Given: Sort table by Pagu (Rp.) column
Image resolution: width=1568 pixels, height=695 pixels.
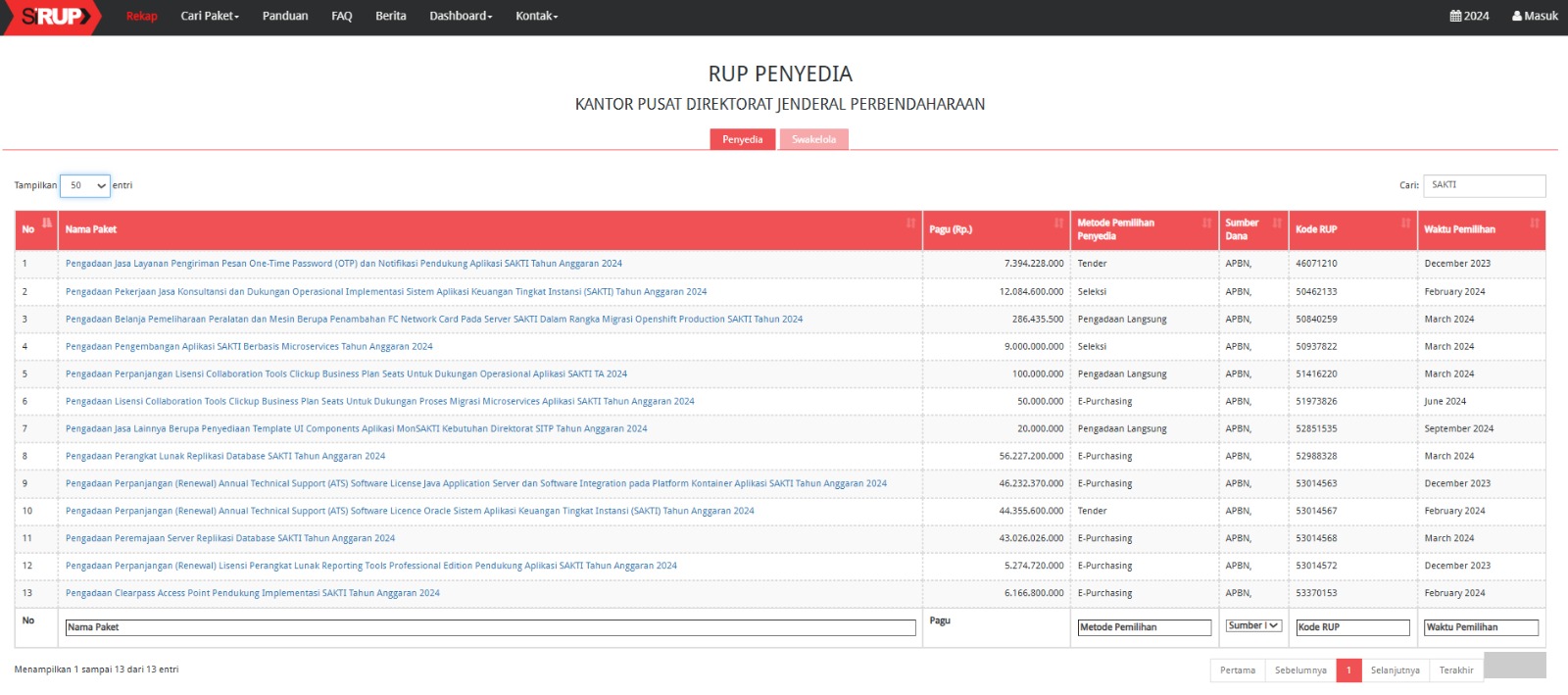Looking at the screenshot, I should [997, 229].
